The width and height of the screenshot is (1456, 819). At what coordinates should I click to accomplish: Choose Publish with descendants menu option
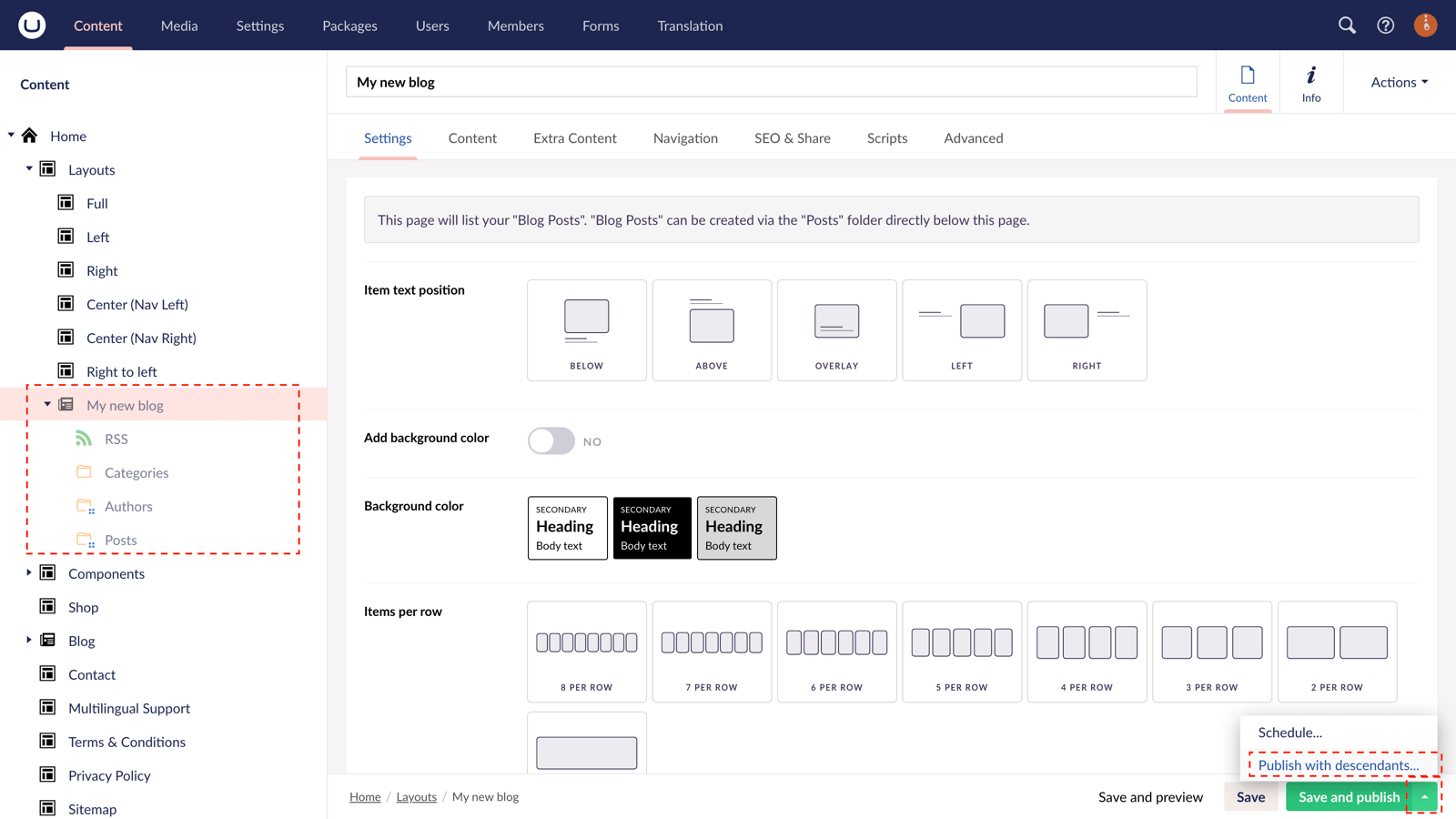[1338, 765]
